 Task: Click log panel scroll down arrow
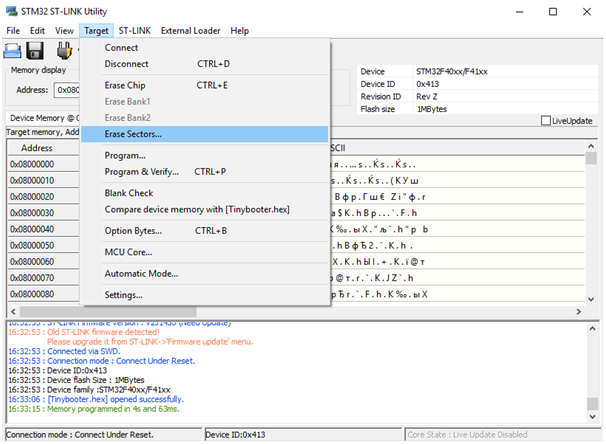pos(592,417)
